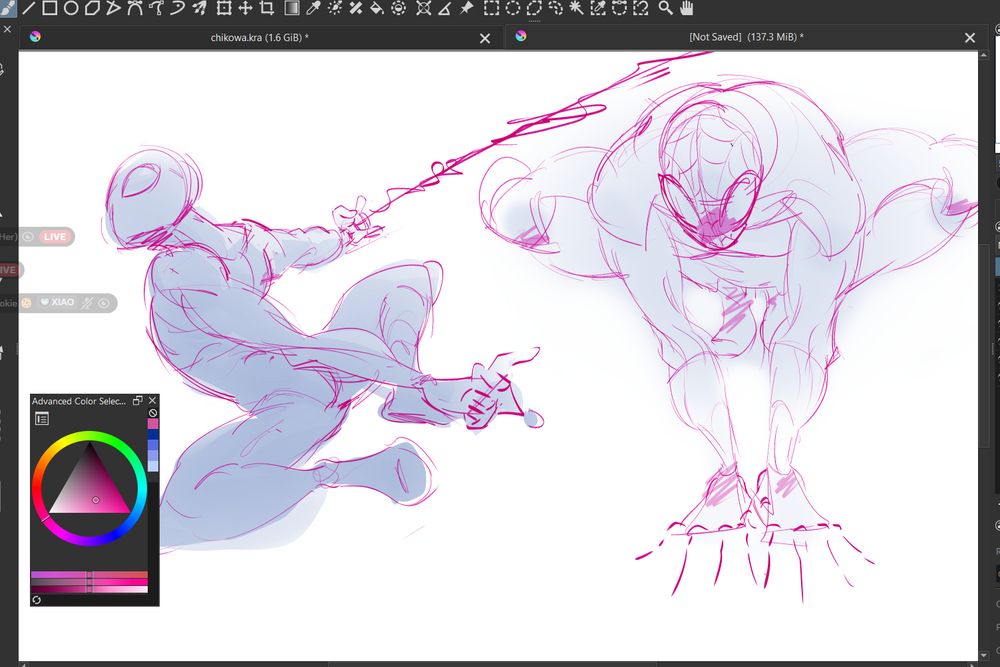Select the Gradient tool

[291, 8]
